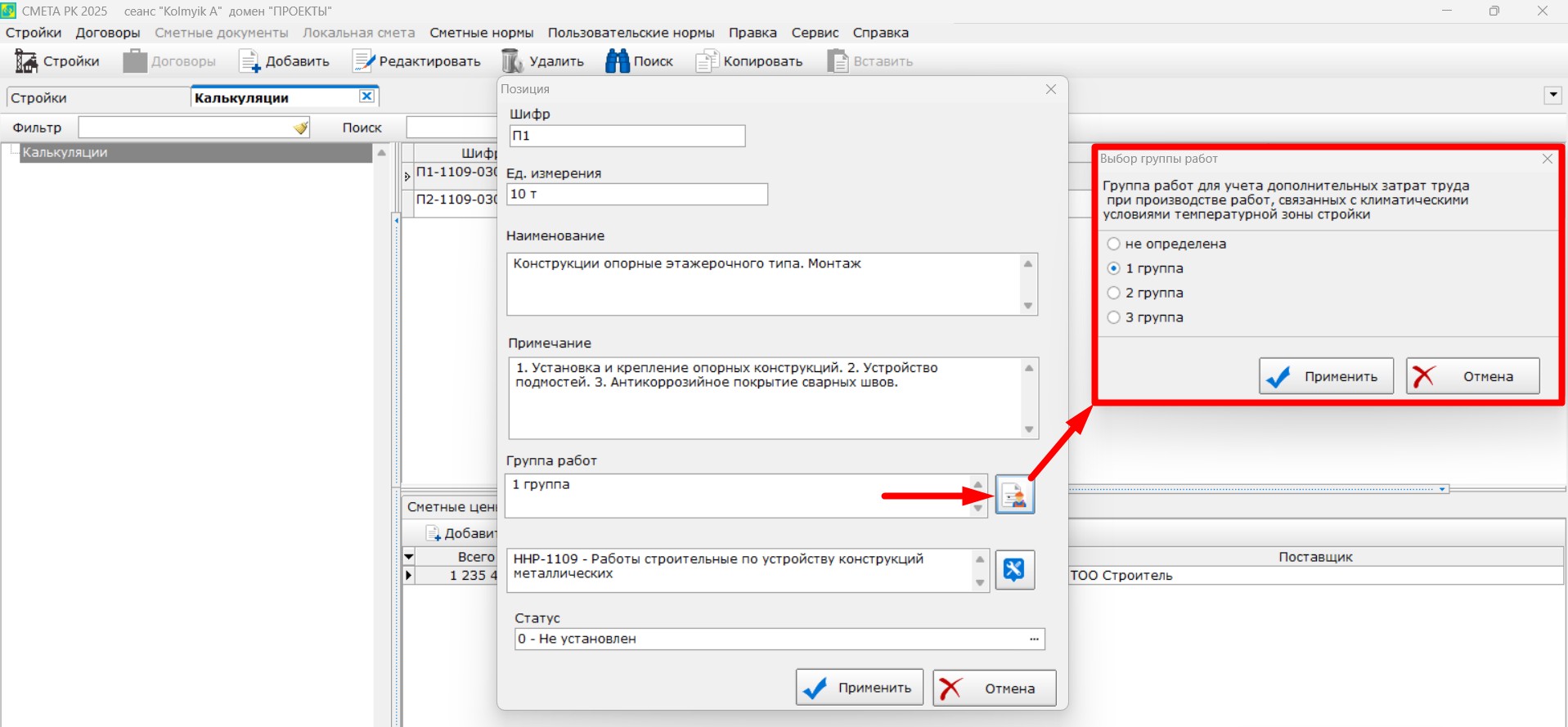The image size is (1568, 727).
Task: Select the "3 группа" radio option
Action: 1113,317
